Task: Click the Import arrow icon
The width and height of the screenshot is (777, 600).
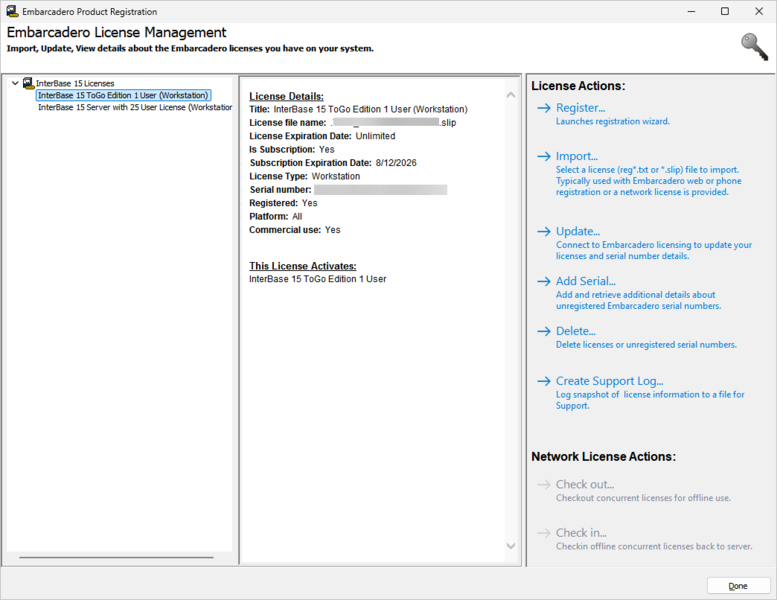Action: pyautogui.click(x=544, y=157)
